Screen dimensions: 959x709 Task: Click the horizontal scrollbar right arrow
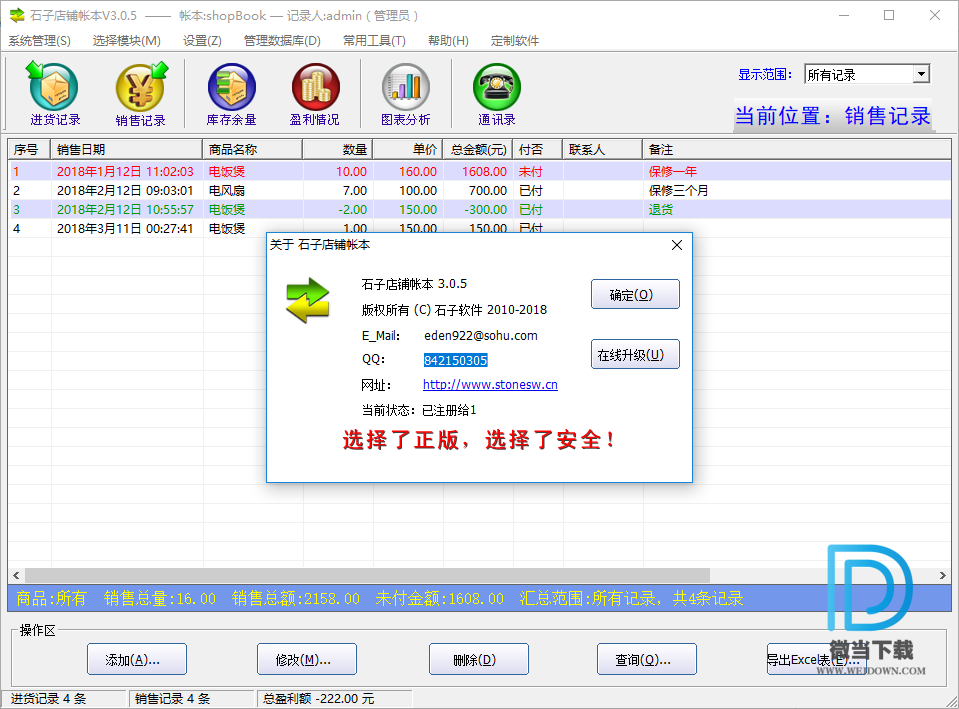click(x=942, y=575)
